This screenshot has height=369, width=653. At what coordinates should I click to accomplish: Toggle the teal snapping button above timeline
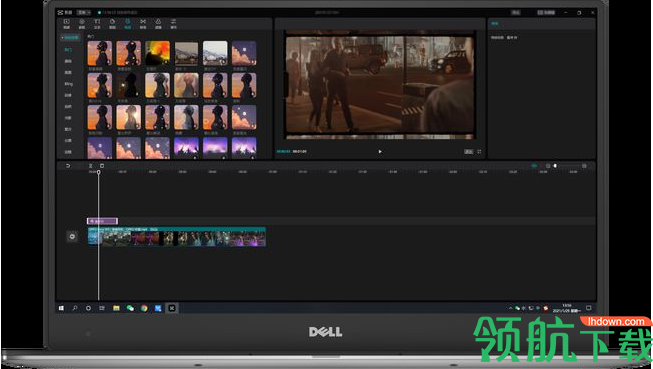tap(534, 166)
